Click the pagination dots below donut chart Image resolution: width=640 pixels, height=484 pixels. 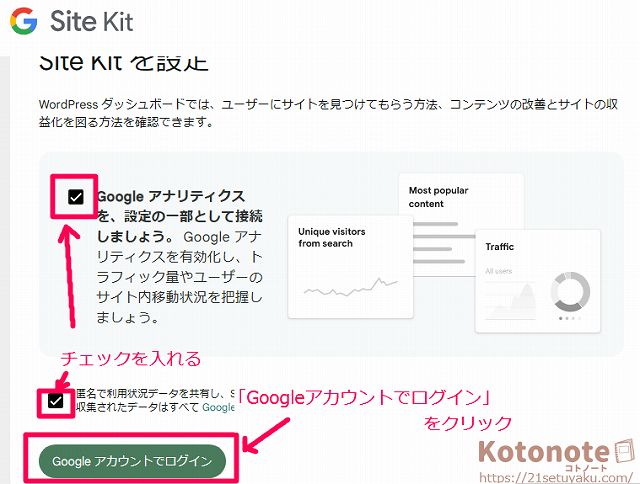(x=570, y=318)
